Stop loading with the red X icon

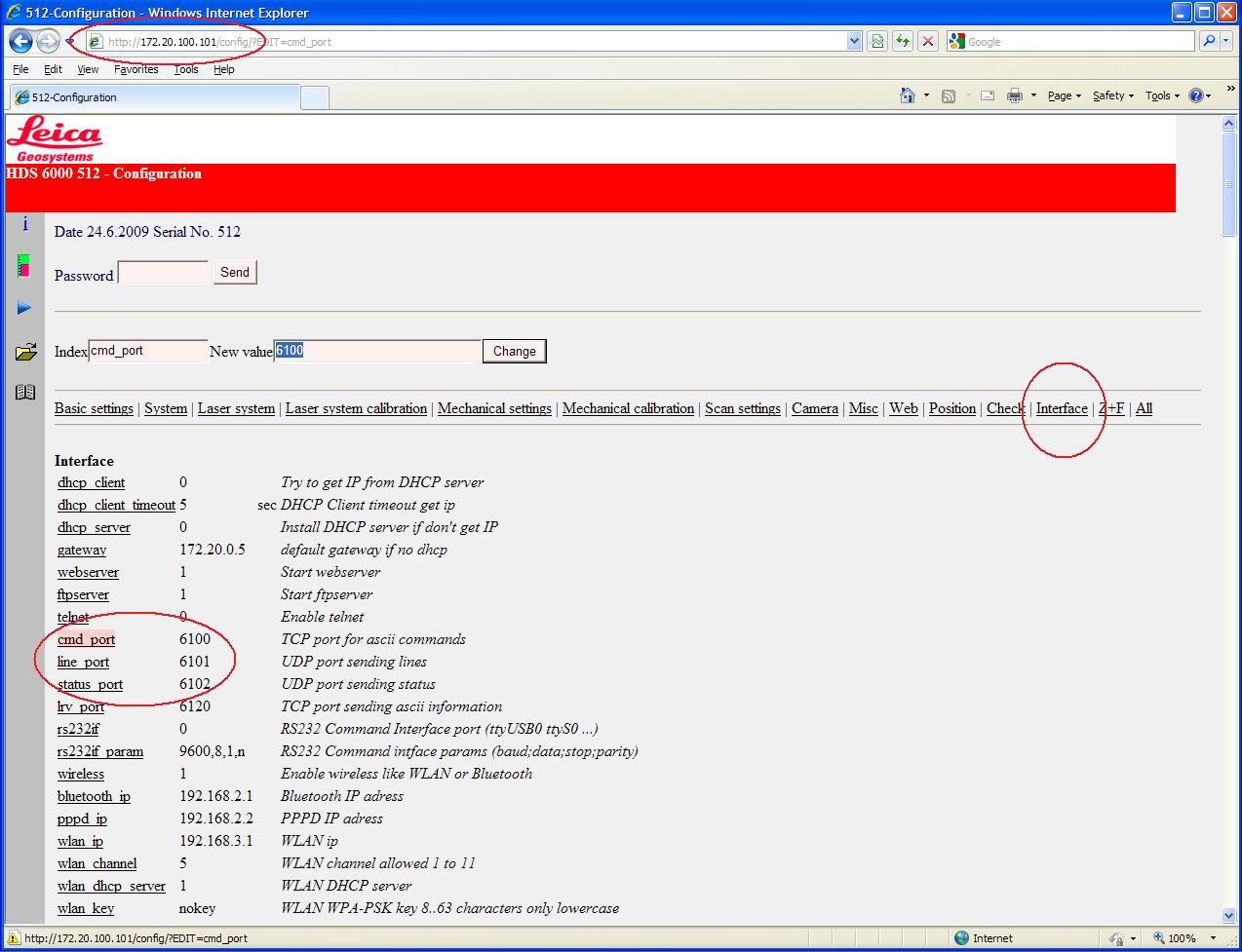928,41
